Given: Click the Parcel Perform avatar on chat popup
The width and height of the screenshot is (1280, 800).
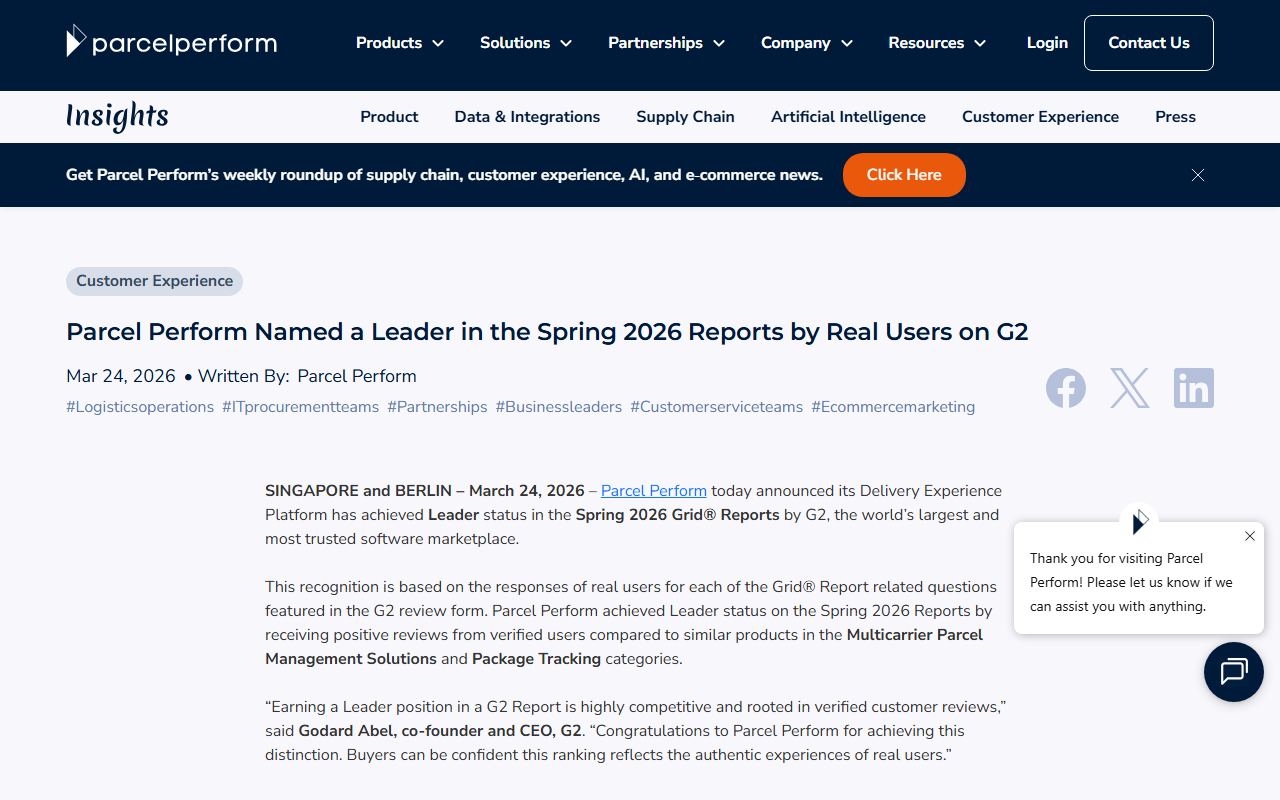Looking at the screenshot, I should 1139,522.
